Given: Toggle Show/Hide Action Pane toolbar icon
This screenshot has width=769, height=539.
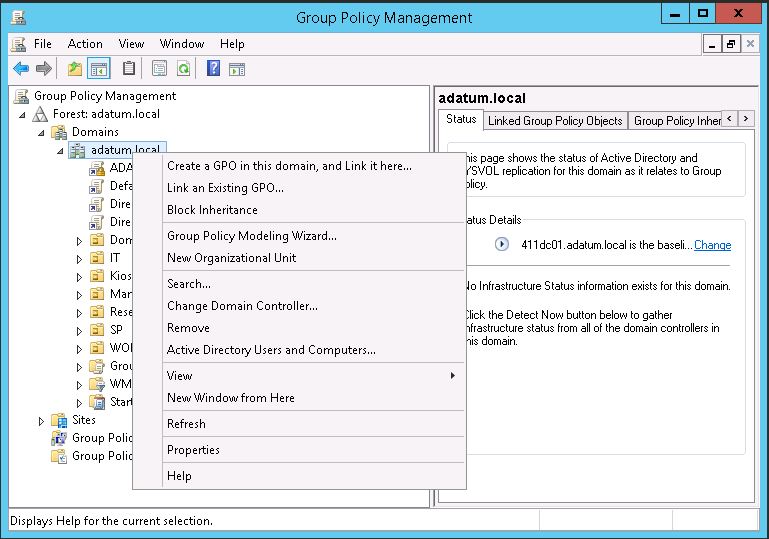Looking at the screenshot, I should pyautogui.click(x=237, y=69).
